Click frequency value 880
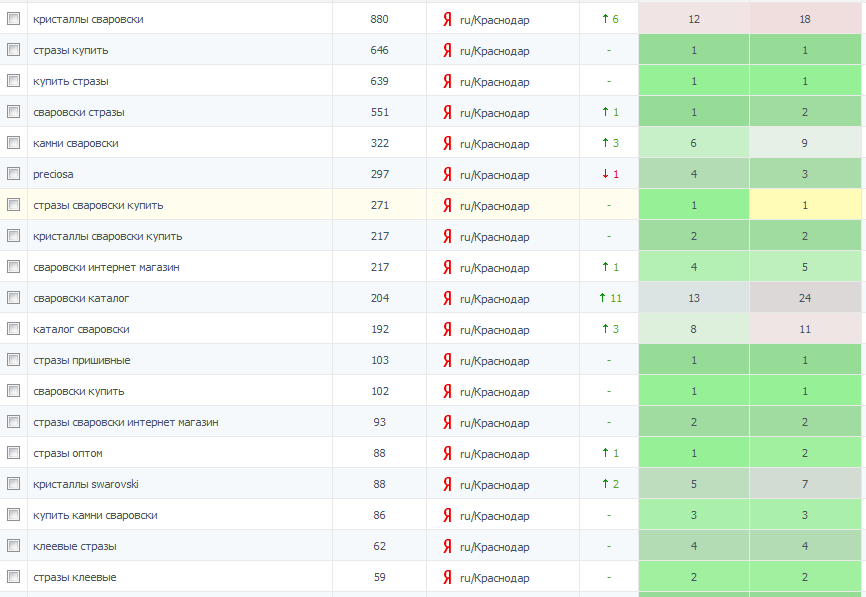866x597 pixels. pyautogui.click(x=379, y=19)
